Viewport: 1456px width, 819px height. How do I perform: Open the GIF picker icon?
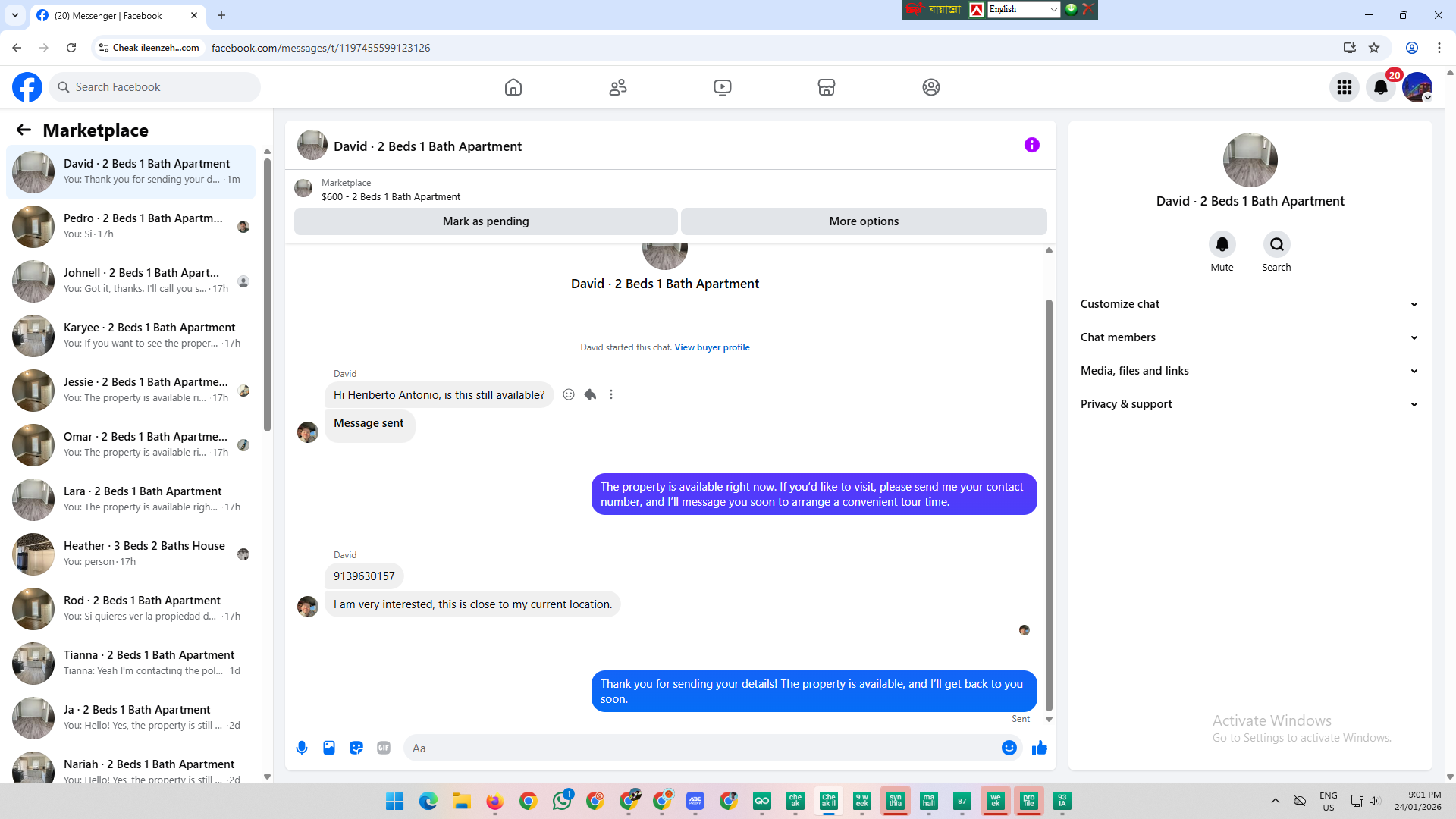coord(384,748)
